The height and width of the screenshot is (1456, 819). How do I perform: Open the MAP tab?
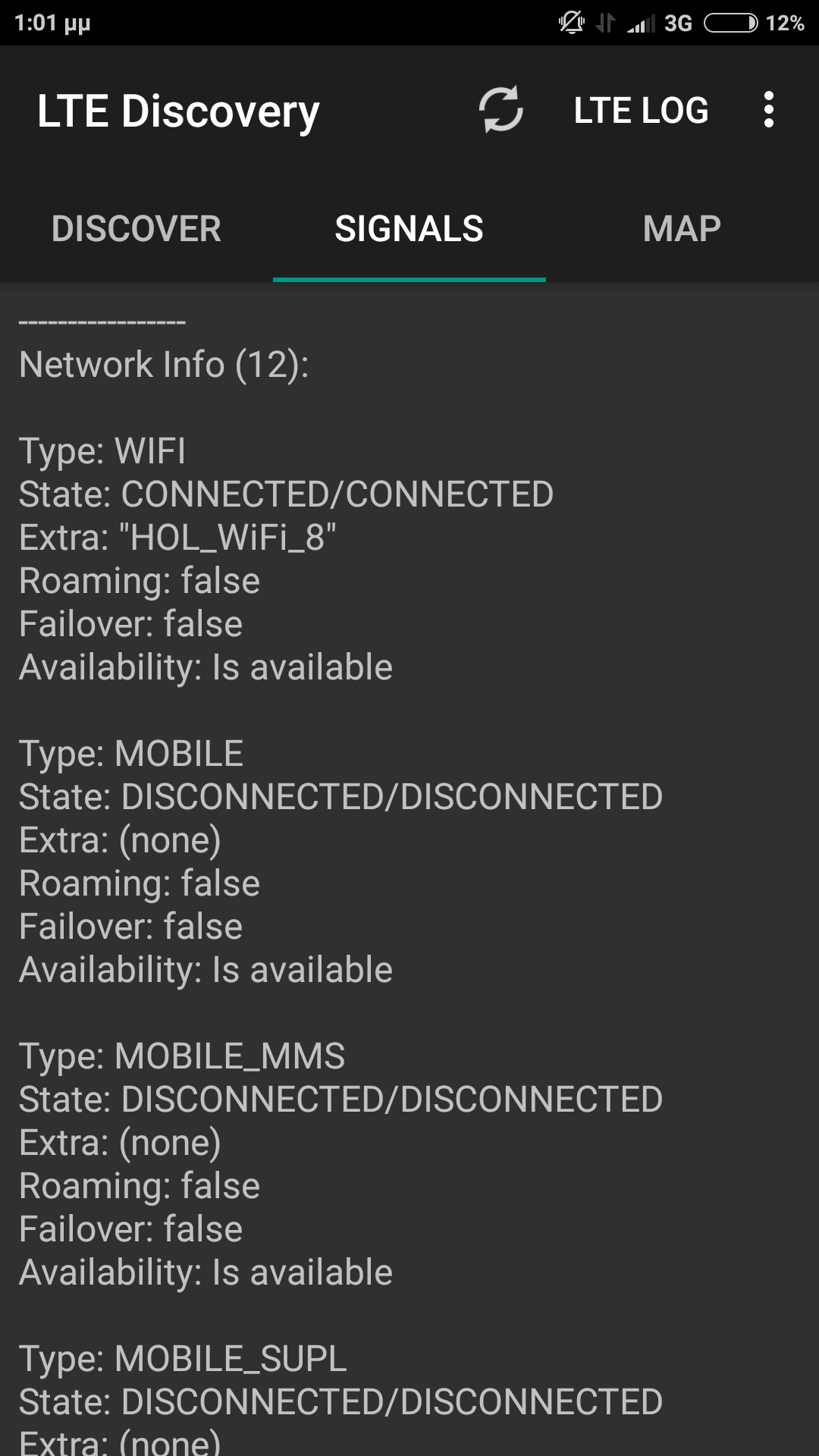click(682, 229)
